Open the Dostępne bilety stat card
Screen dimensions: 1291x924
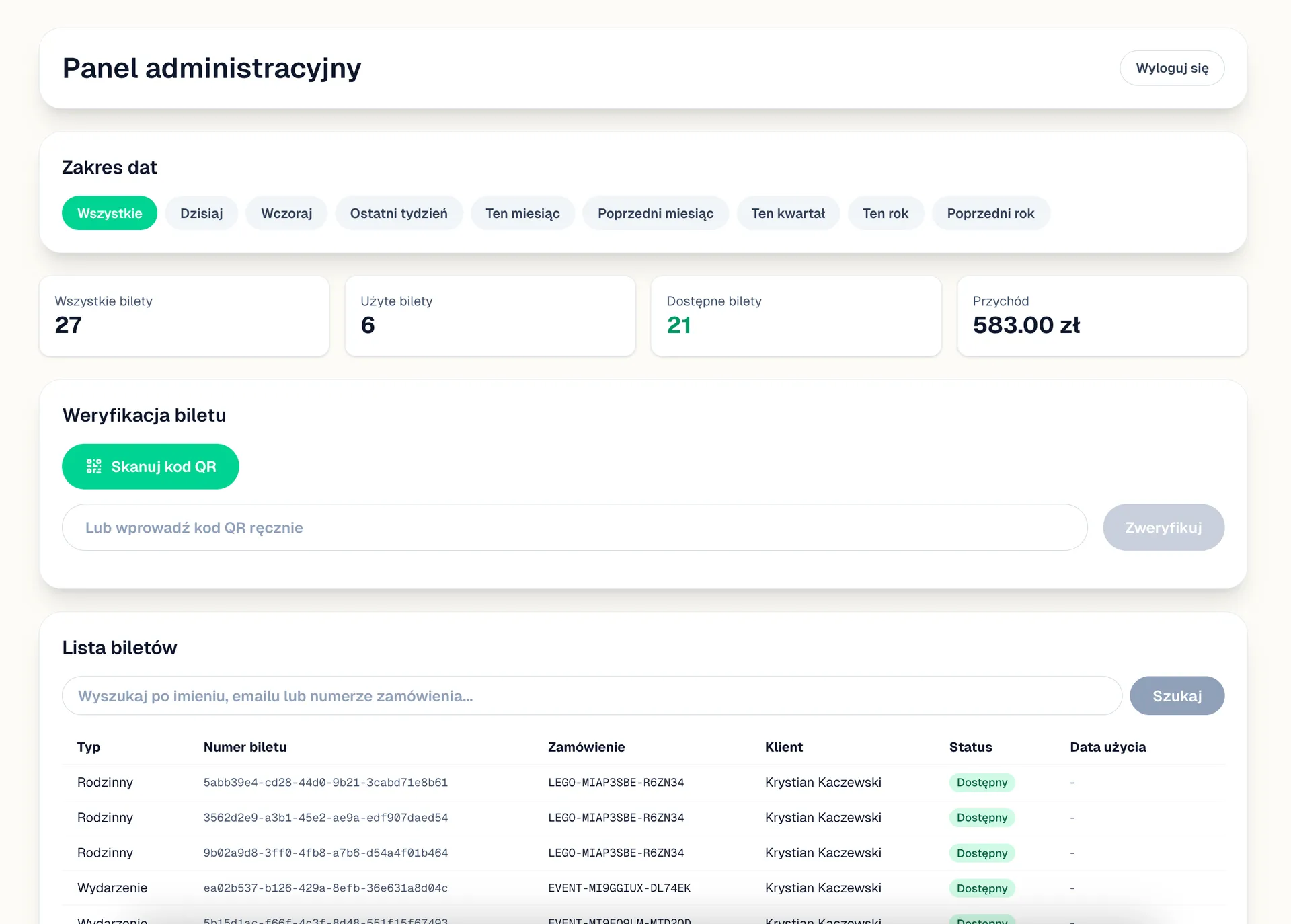795,316
